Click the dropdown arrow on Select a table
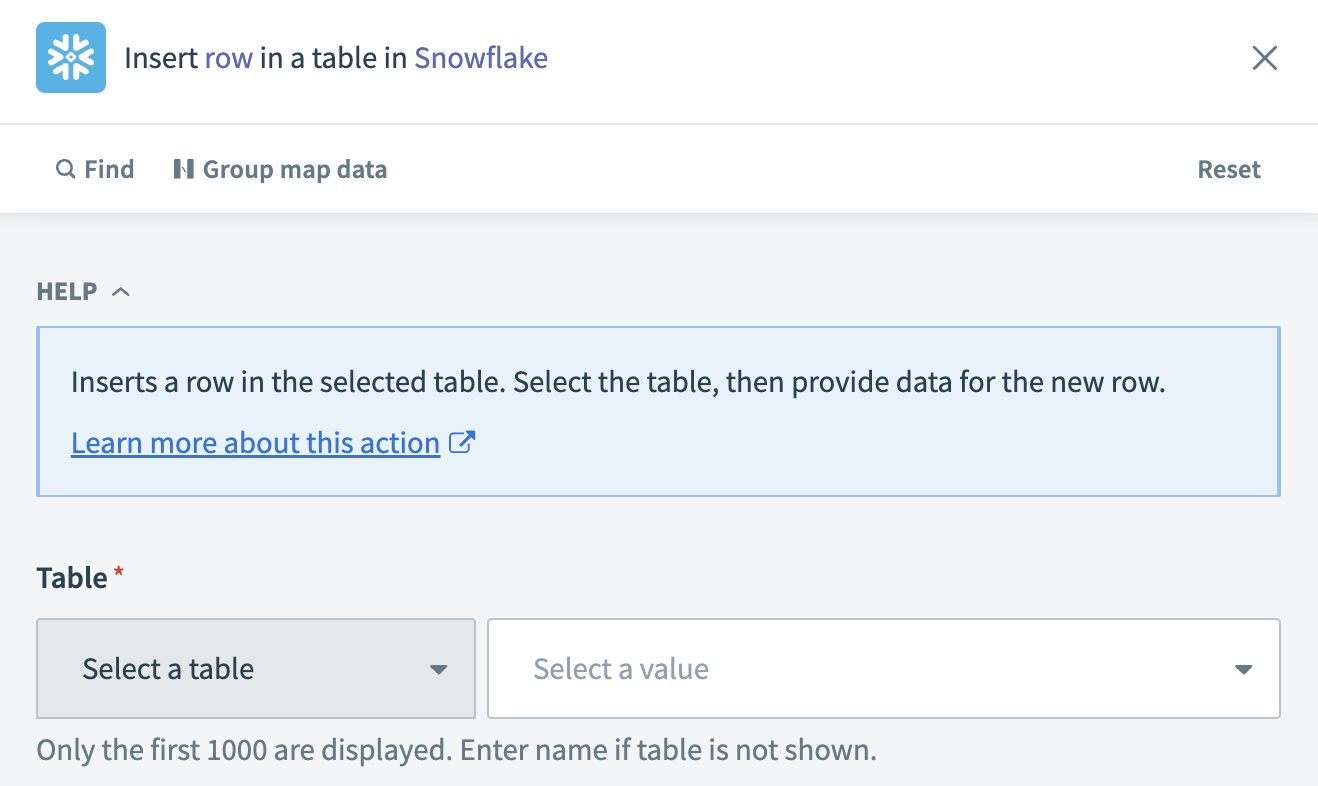 (438, 668)
